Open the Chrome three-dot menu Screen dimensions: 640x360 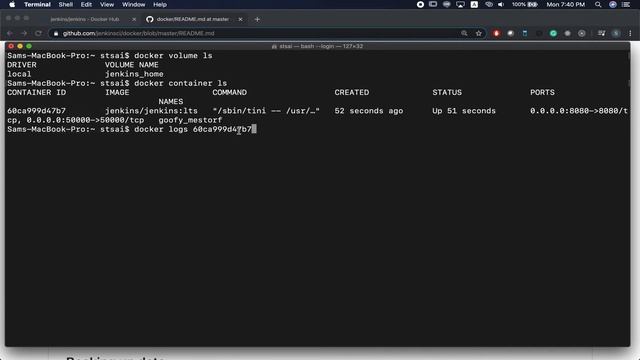630,33
